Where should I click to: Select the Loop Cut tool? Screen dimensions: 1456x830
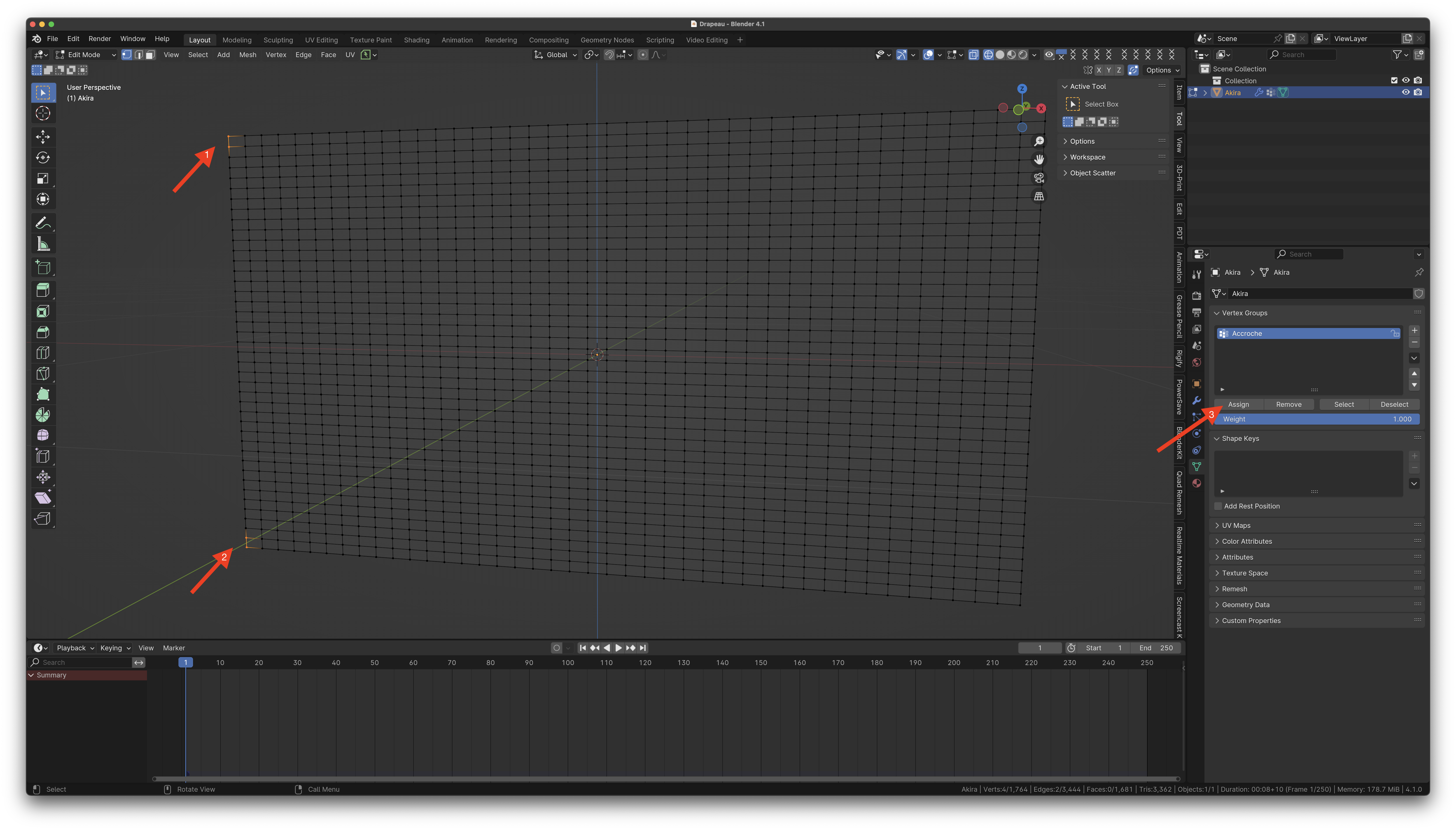point(43,353)
